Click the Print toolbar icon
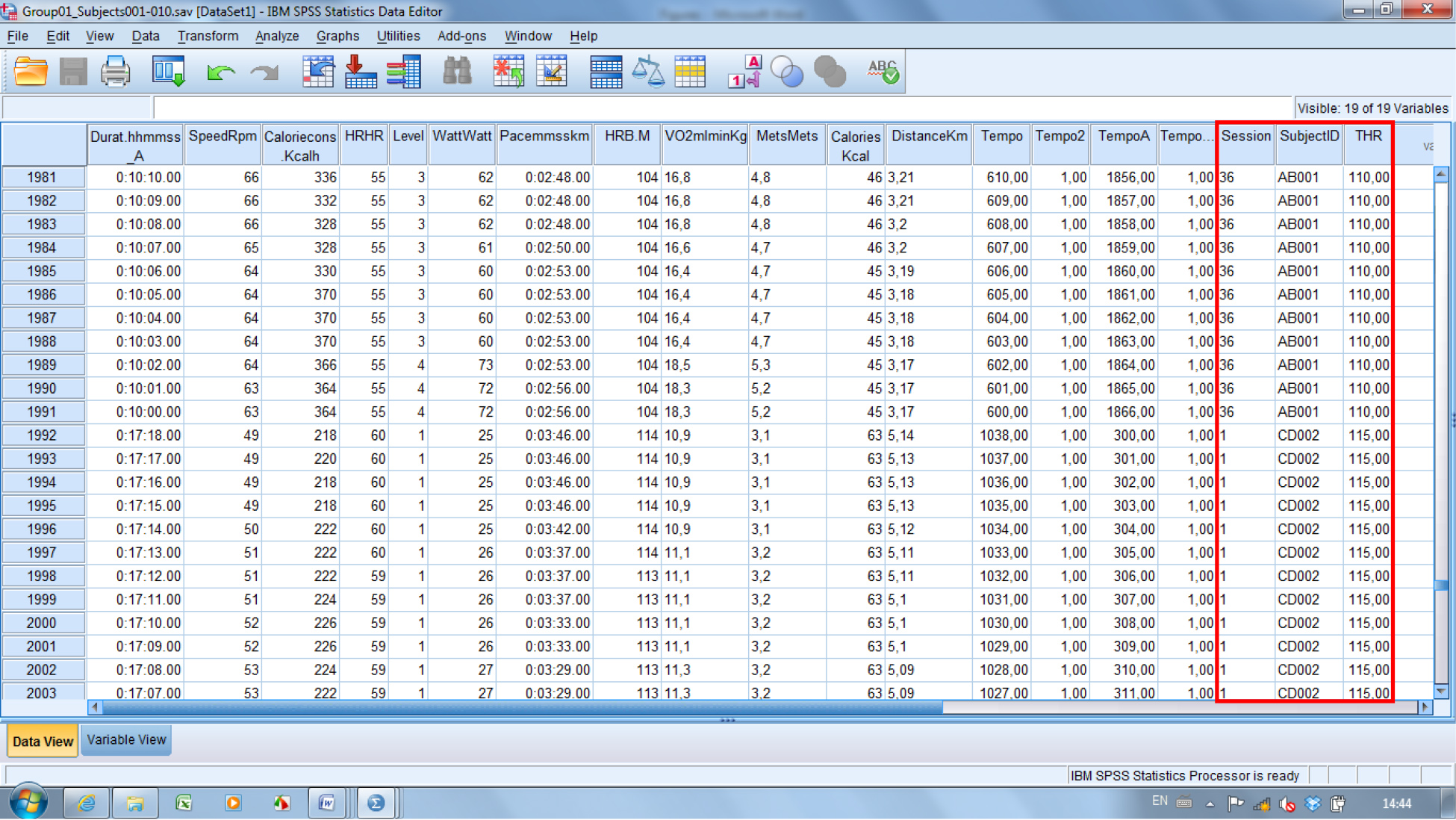The width and height of the screenshot is (1456, 820). 116,72
